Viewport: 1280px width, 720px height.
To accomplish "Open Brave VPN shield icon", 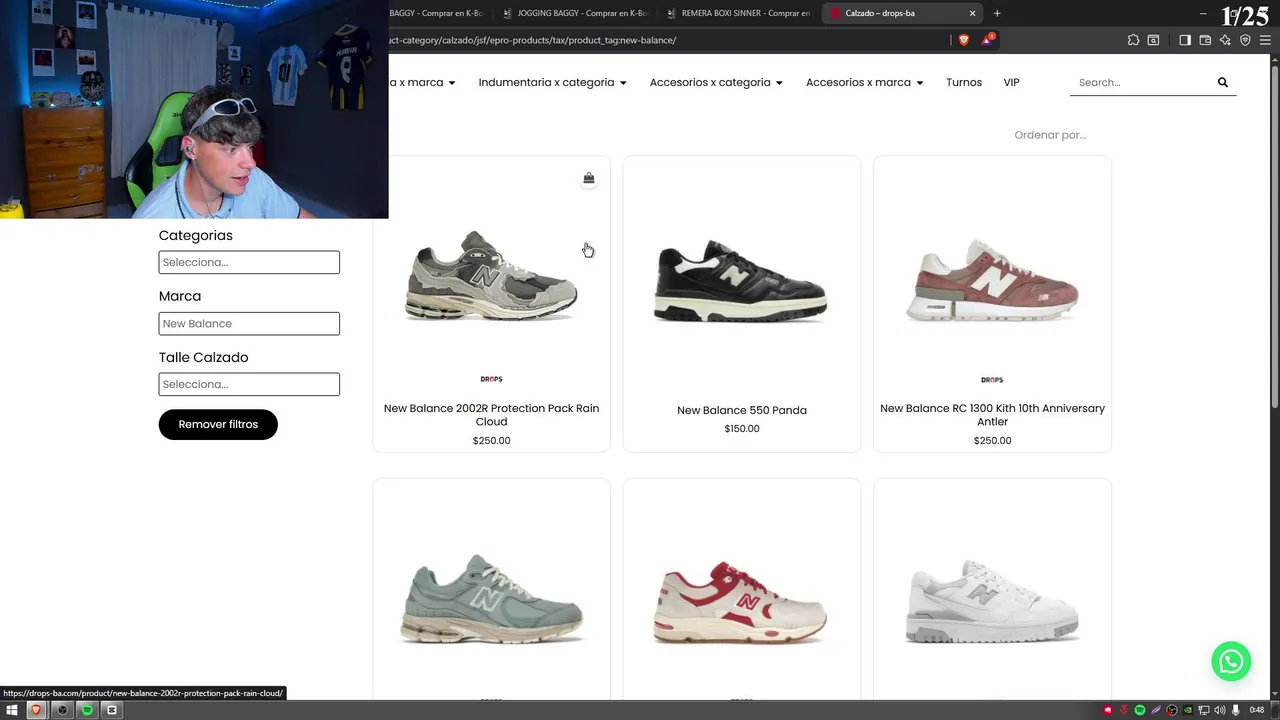I will [x=1245, y=40].
